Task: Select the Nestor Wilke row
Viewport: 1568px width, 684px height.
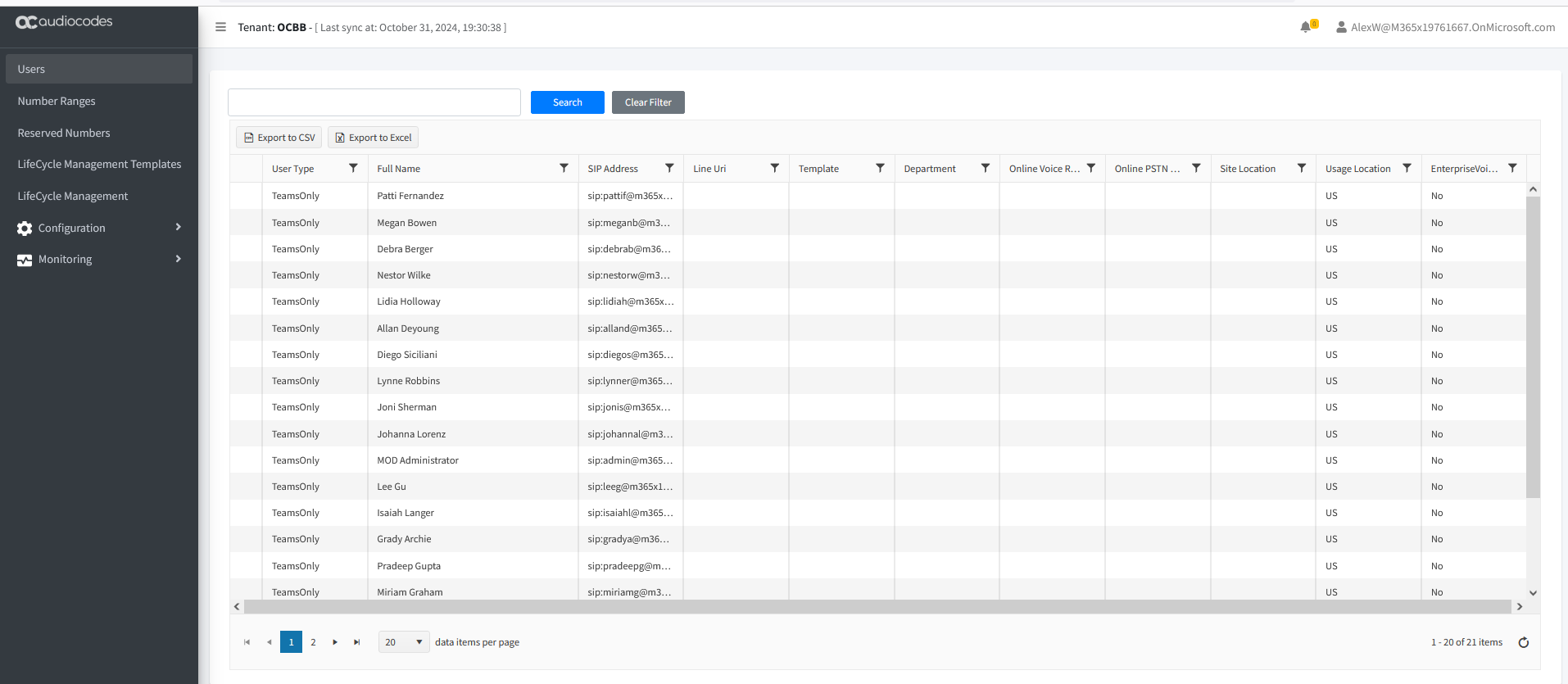Action: pyautogui.click(x=877, y=275)
